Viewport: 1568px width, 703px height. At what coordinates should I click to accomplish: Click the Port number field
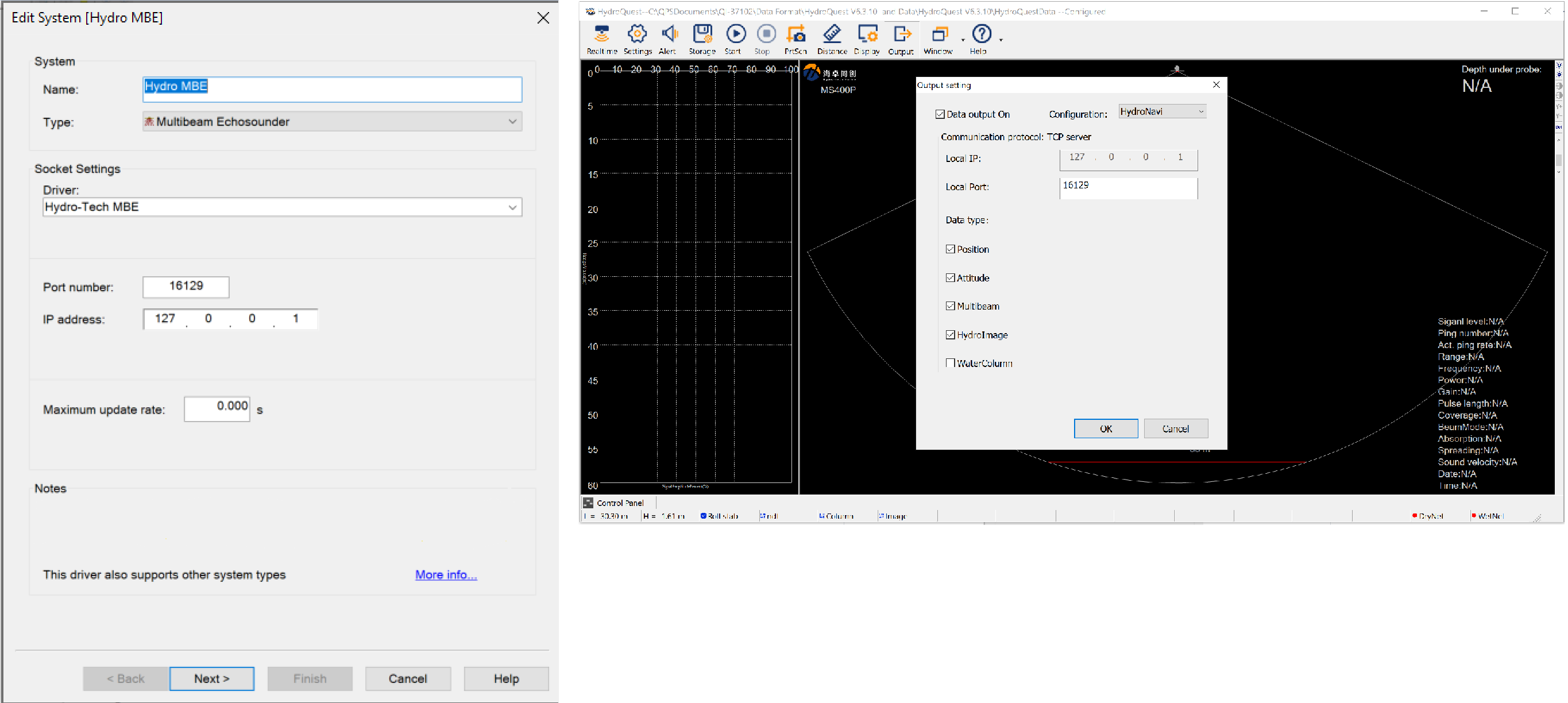tap(186, 287)
